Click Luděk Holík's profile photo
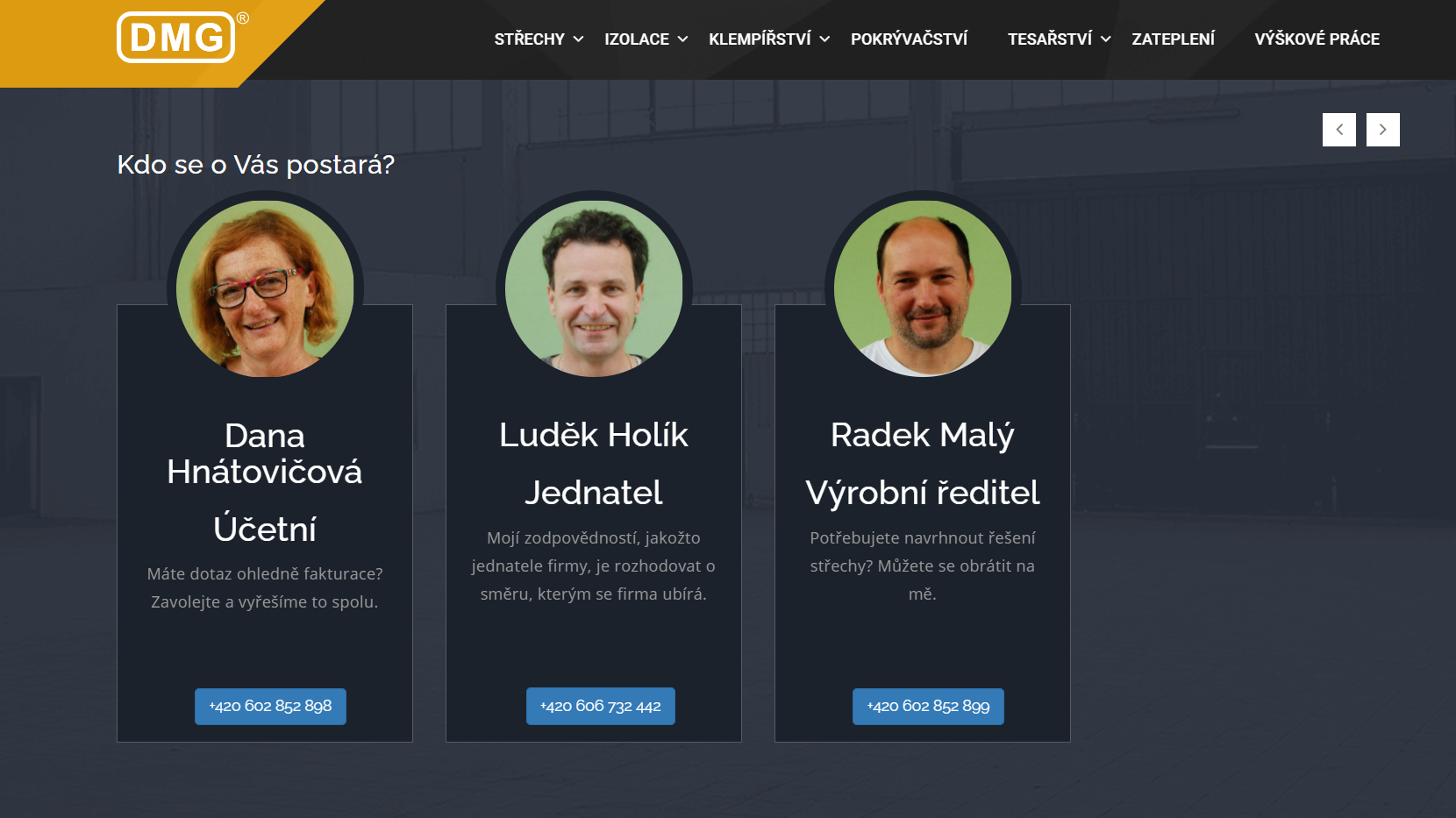 tap(594, 288)
